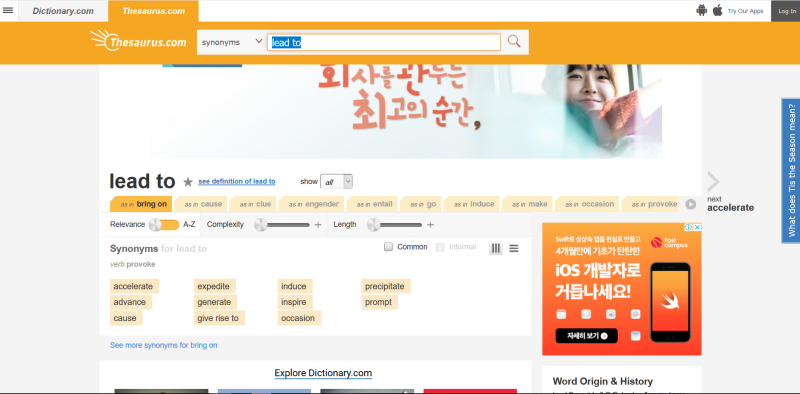The width and height of the screenshot is (800, 394).
Task: Click the Android app icon
Action: click(702, 10)
